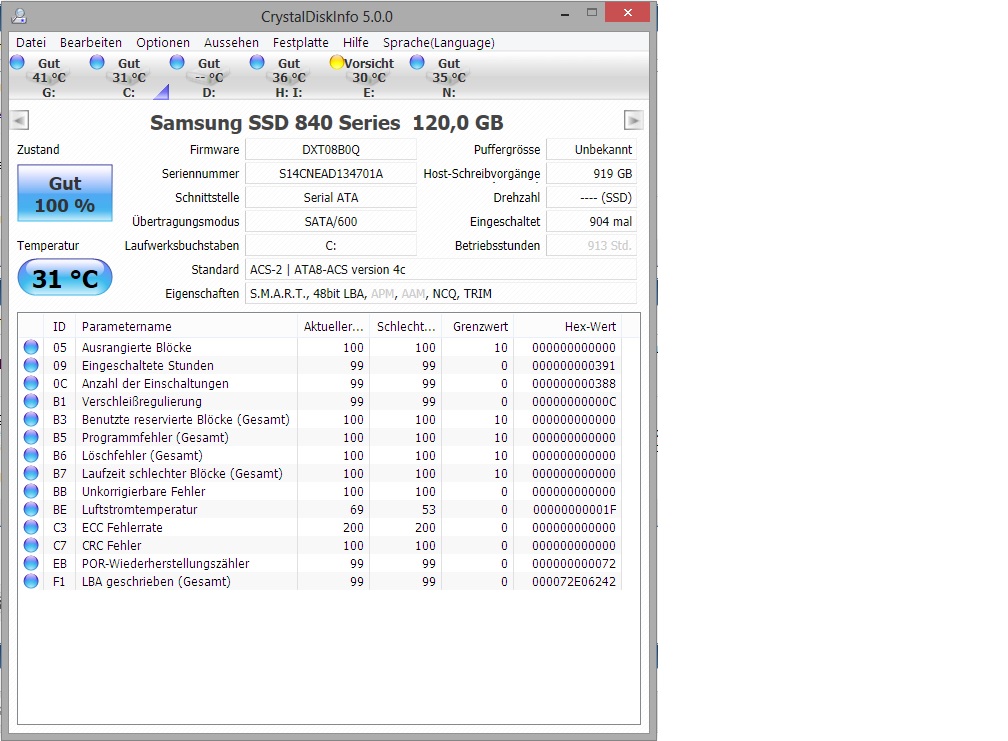Screen dimensions: 1008x741
Task: Select 'LBA geschrieben (Gesamt)' parameter text
Action: (156, 581)
